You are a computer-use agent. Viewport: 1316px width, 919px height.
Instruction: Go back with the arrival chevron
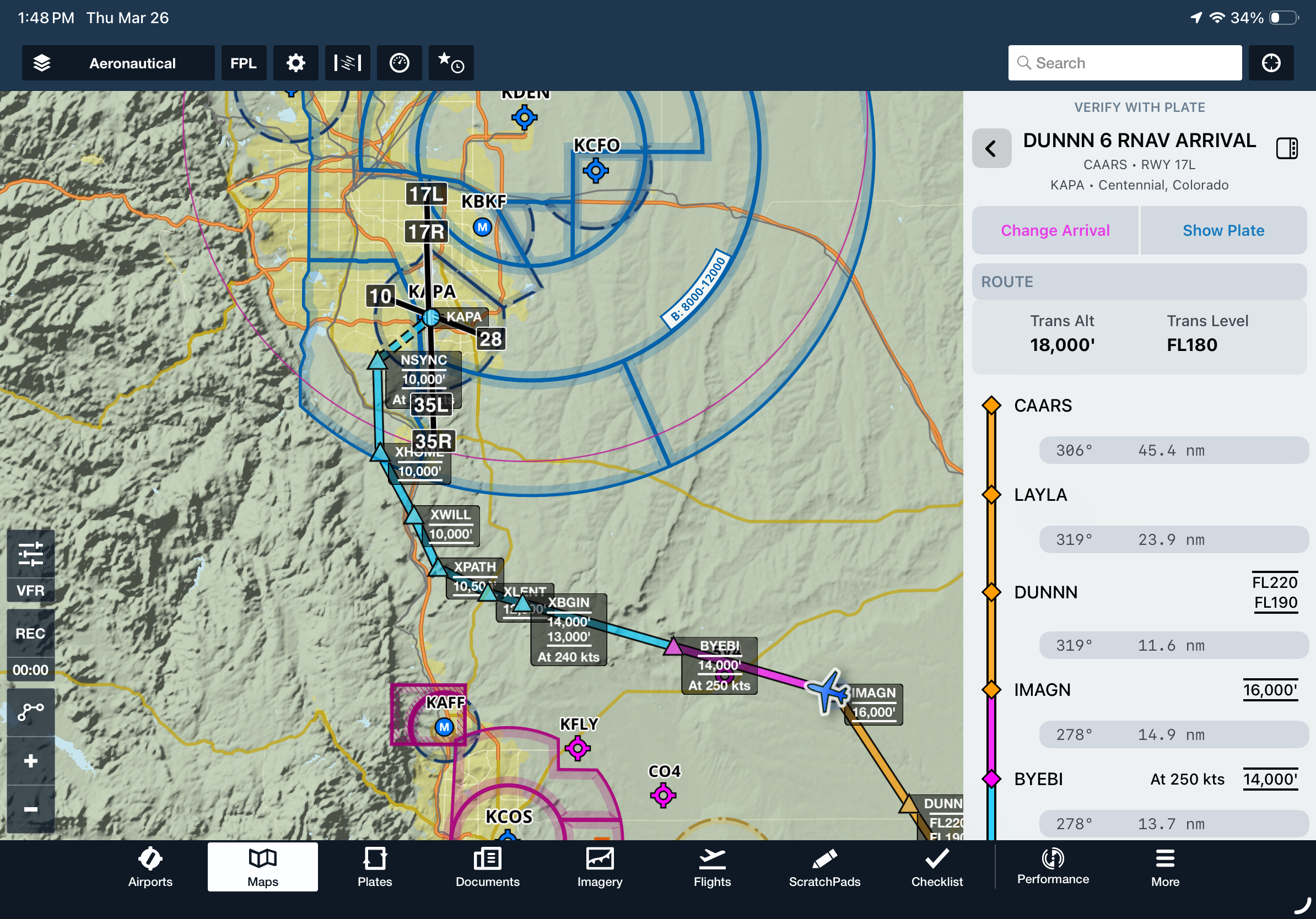991,148
